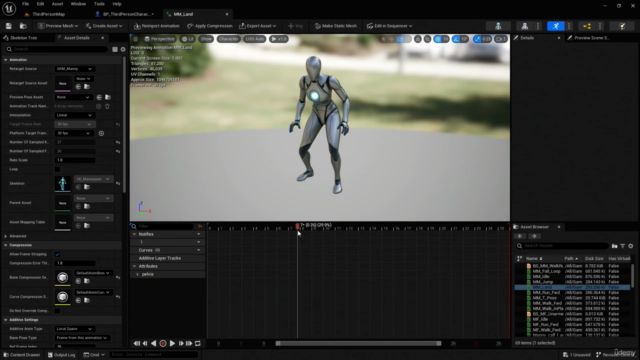
Task: Add element to Animation Track Names array
Action: (x=98, y=106)
